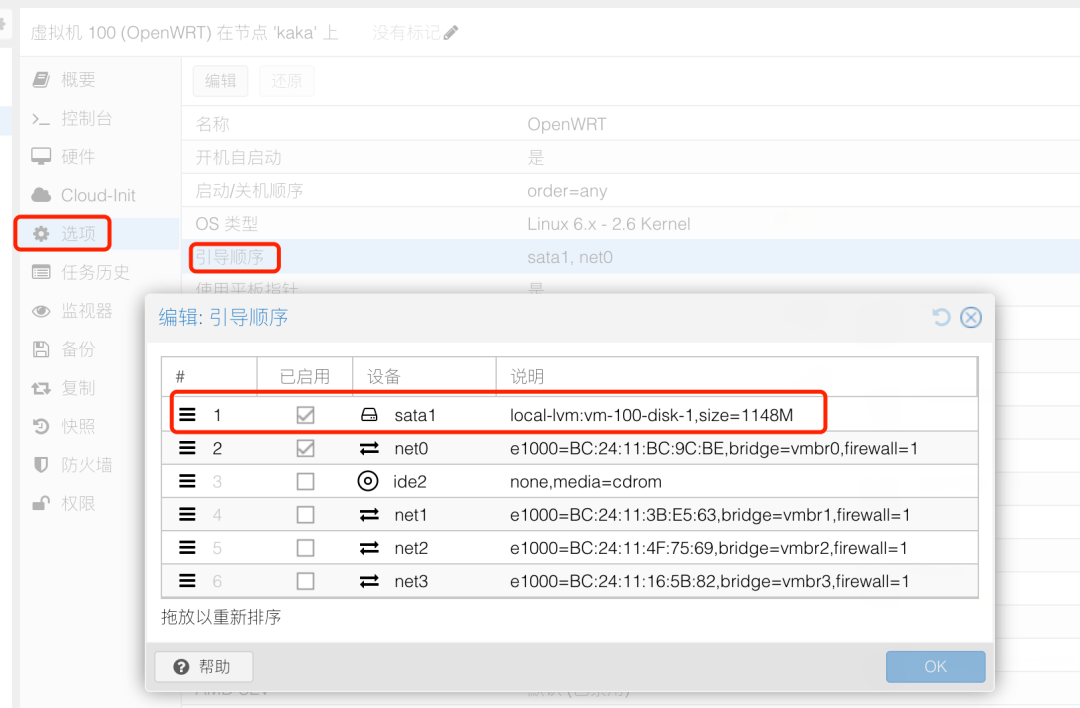Viewport: 1080px width, 708px height.
Task: Select the 启动/关机顺序 order=any row
Action: point(630,191)
